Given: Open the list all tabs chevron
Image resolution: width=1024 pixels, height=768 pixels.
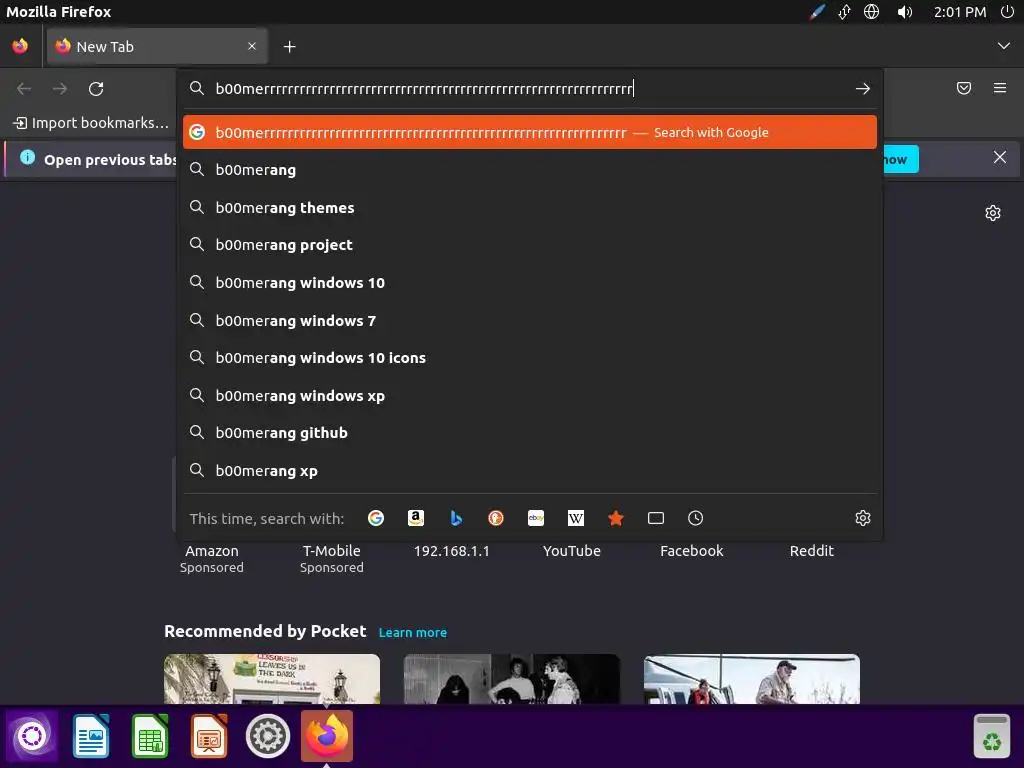Looking at the screenshot, I should click(x=1004, y=46).
